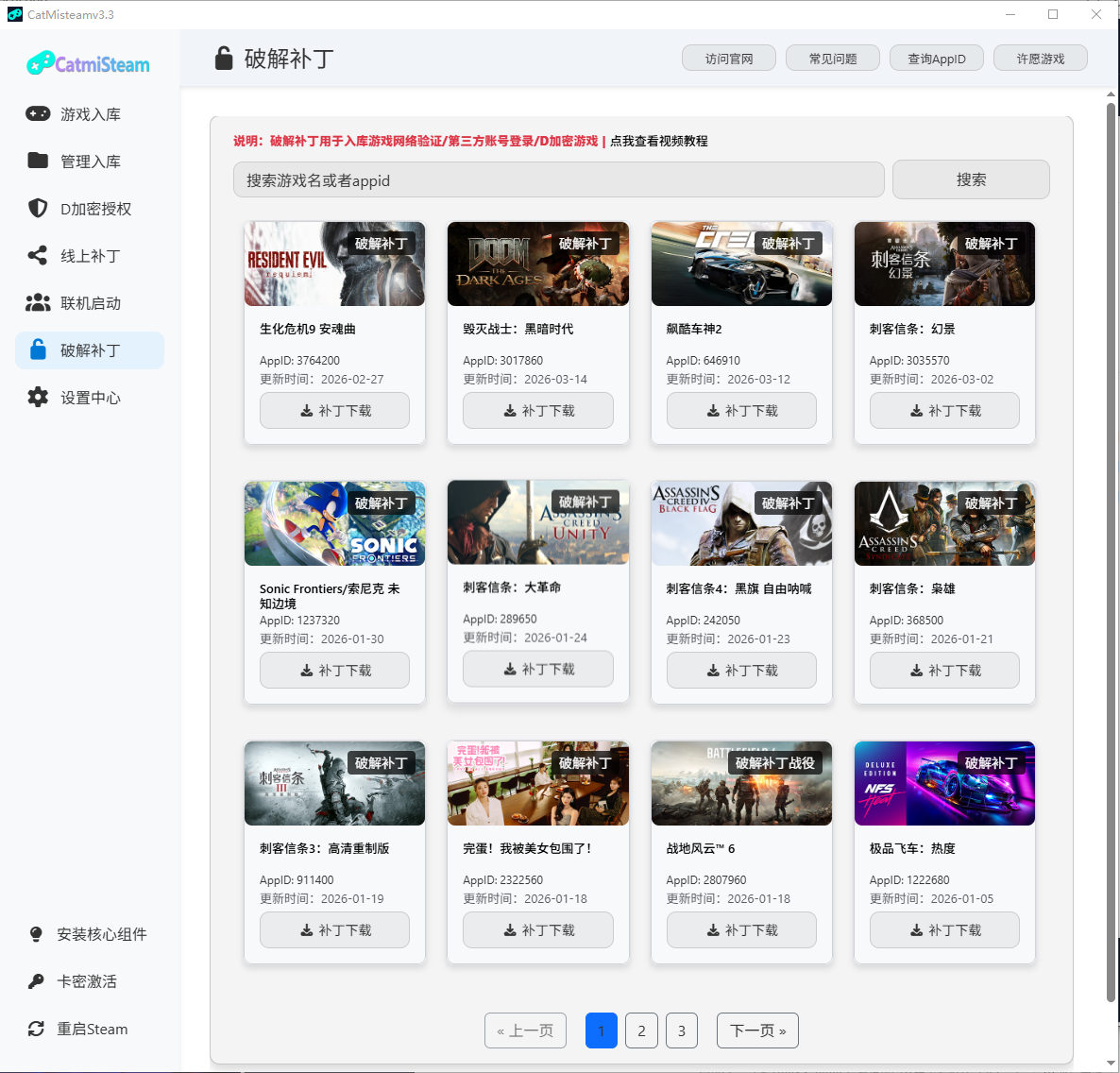Select the 卡密激活 key icon
This screenshot has height=1073, width=1120.
tap(35, 980)
